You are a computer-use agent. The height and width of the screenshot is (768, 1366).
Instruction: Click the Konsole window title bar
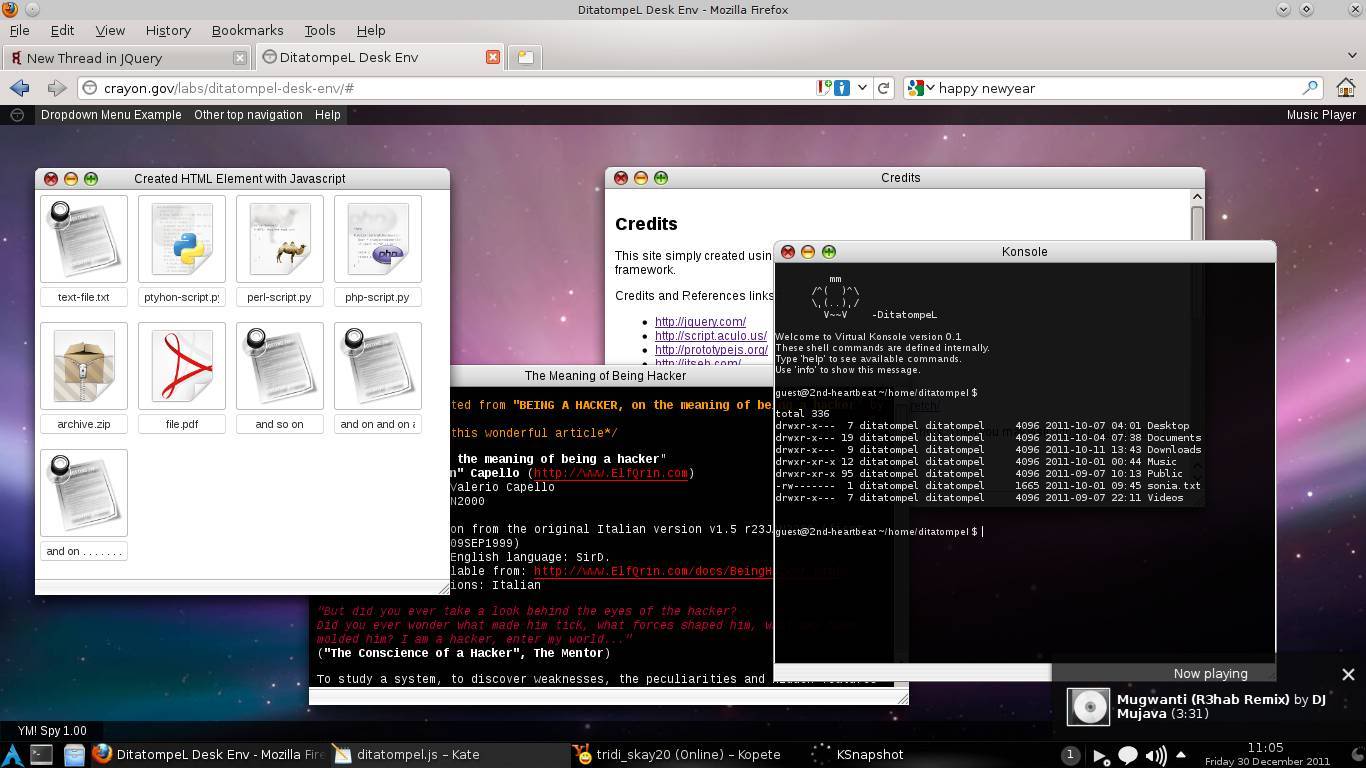tap(1025, 252)
